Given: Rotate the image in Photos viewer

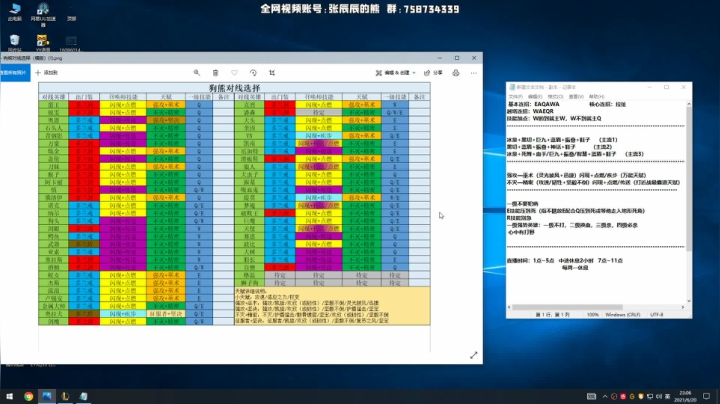Looking at the screenshot, I should [253, 73].
